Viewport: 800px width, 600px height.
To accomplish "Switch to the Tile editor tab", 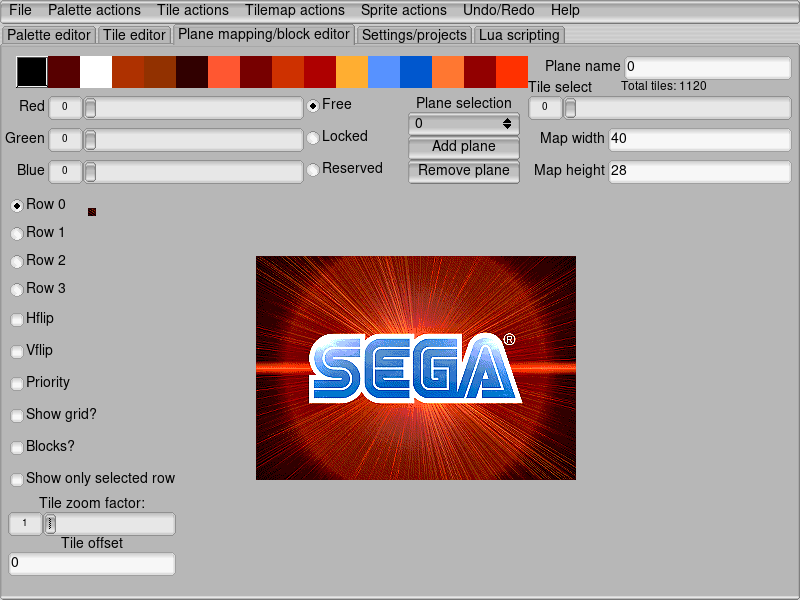I will (x=134, y=35).
